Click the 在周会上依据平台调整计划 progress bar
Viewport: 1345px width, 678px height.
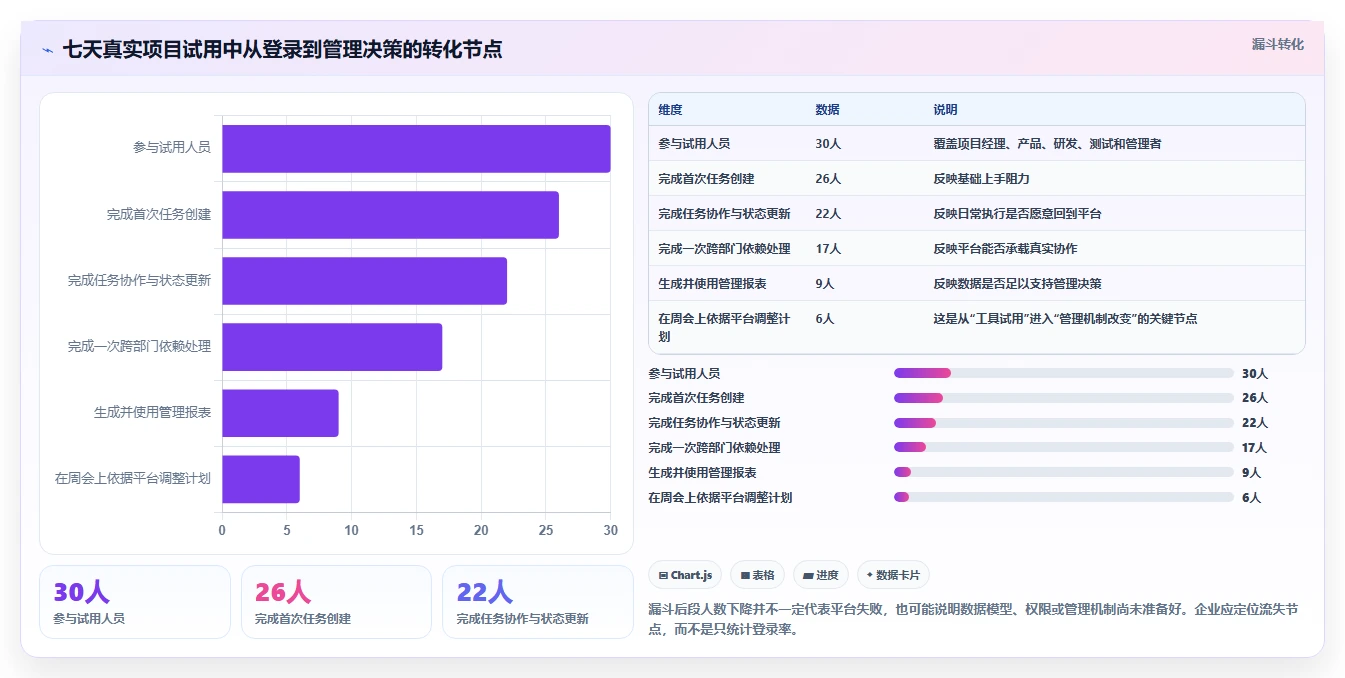tap(1064, 497)
